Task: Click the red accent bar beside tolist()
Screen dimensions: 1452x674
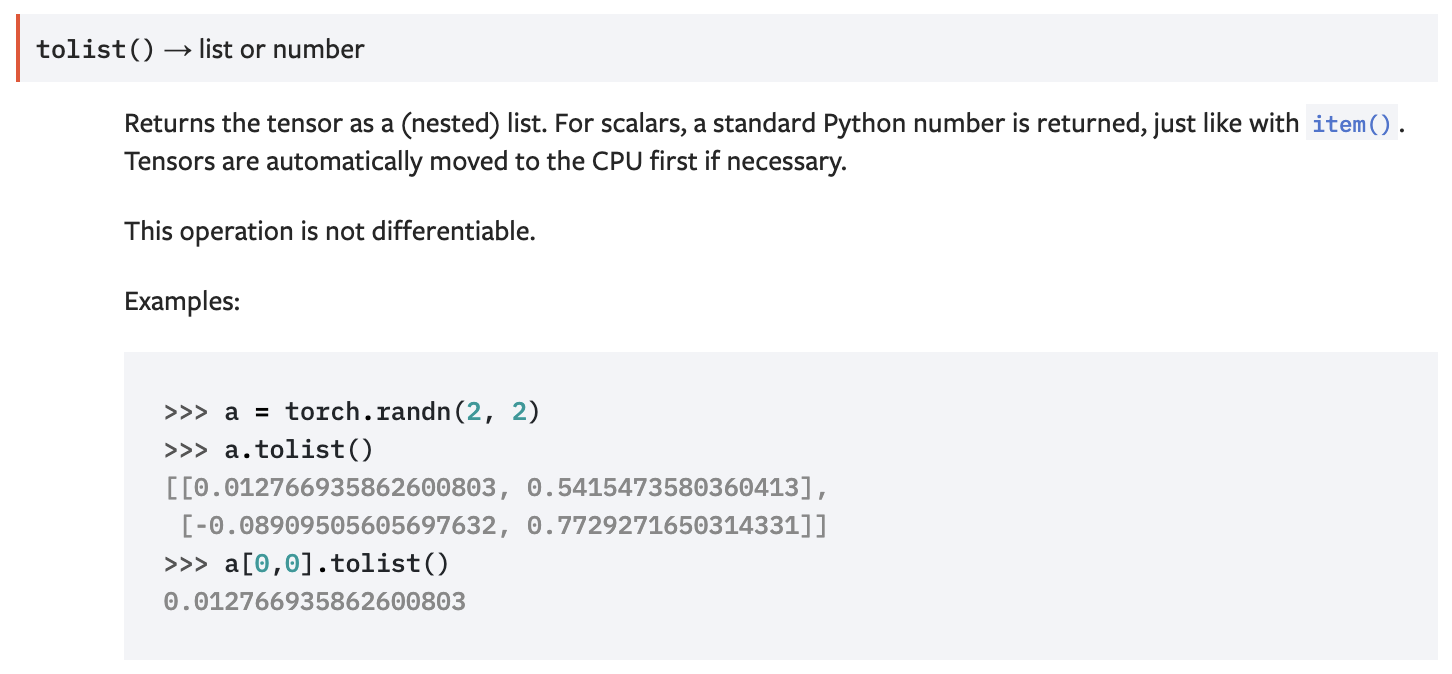Action: click(x=18, y=48)
